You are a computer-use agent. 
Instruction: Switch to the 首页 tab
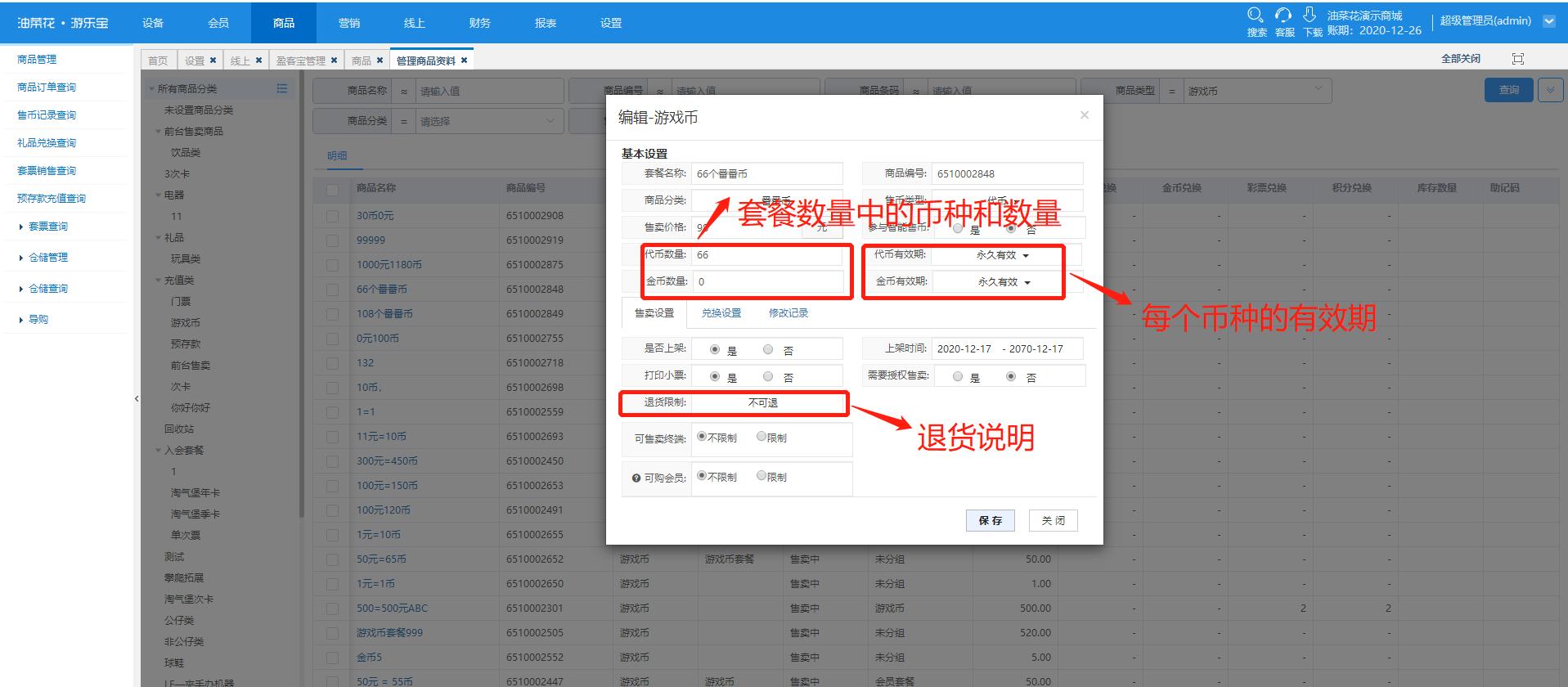(158, 61)
